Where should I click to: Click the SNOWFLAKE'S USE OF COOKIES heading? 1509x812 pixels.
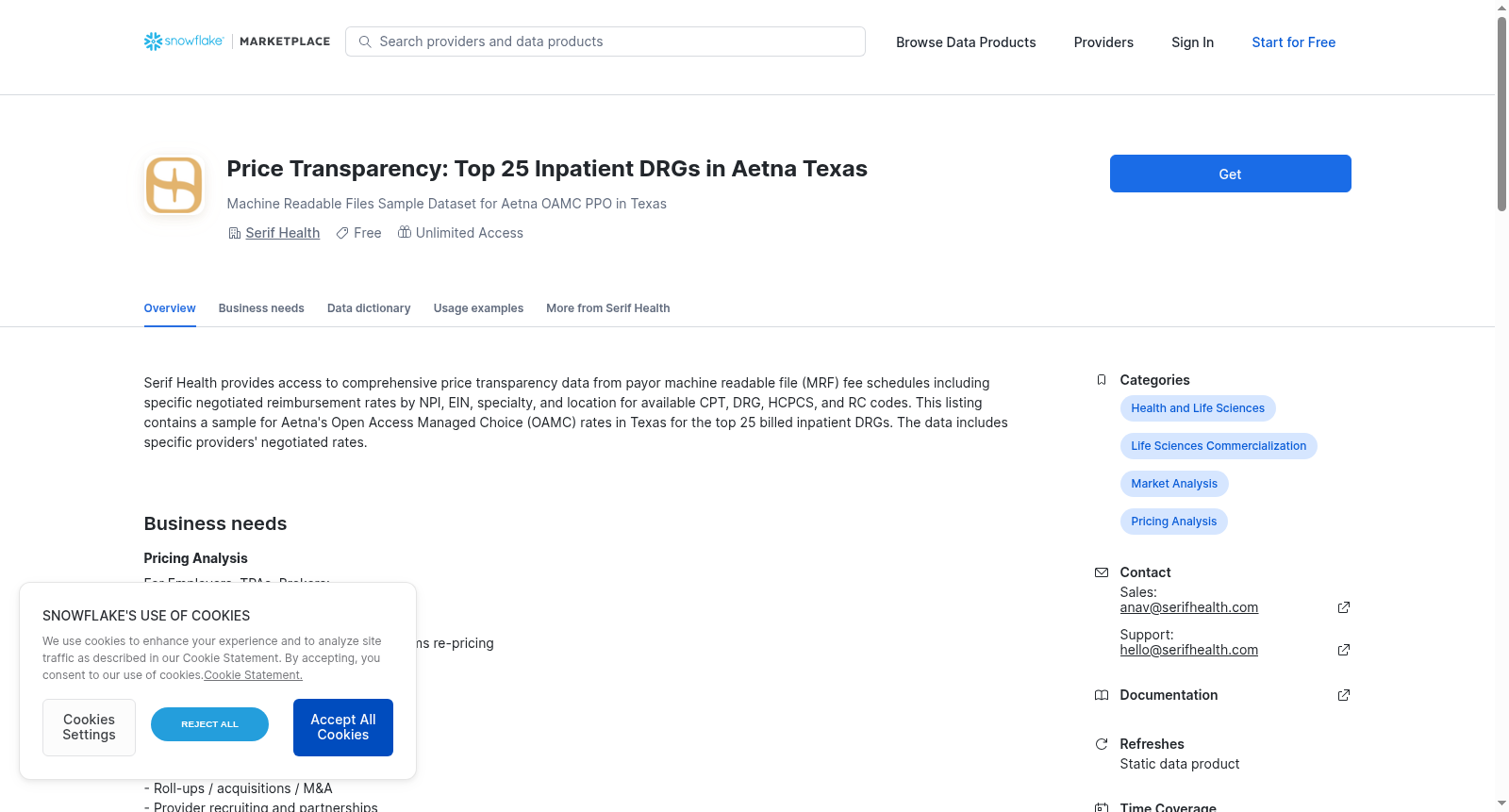pos(146,616)
